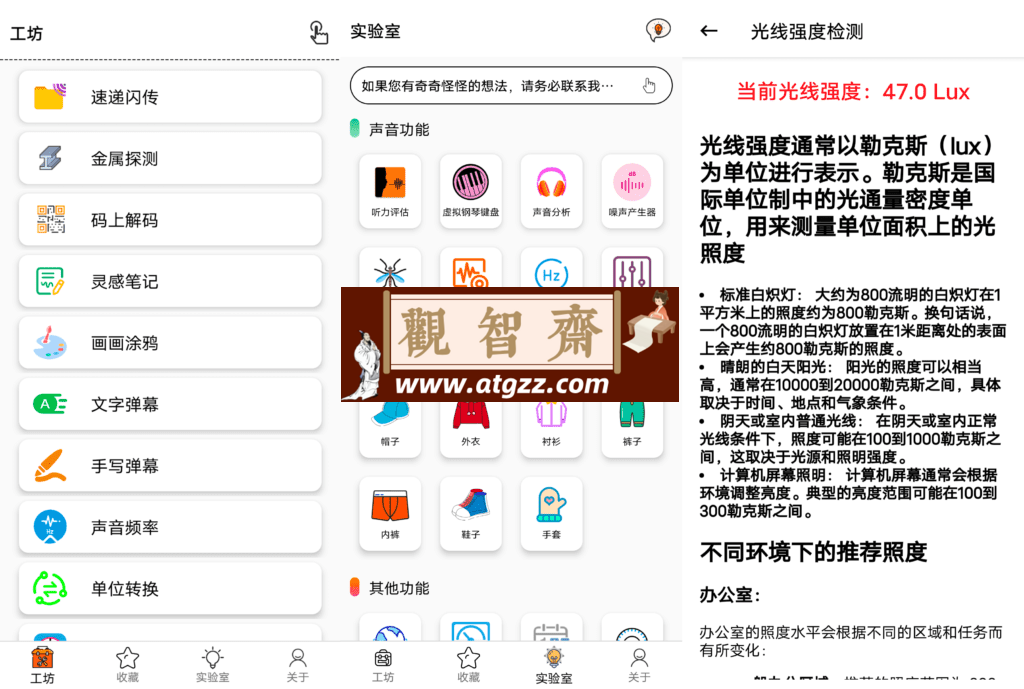Open 声音分析 headphones icon

click(x=551, y=191)
